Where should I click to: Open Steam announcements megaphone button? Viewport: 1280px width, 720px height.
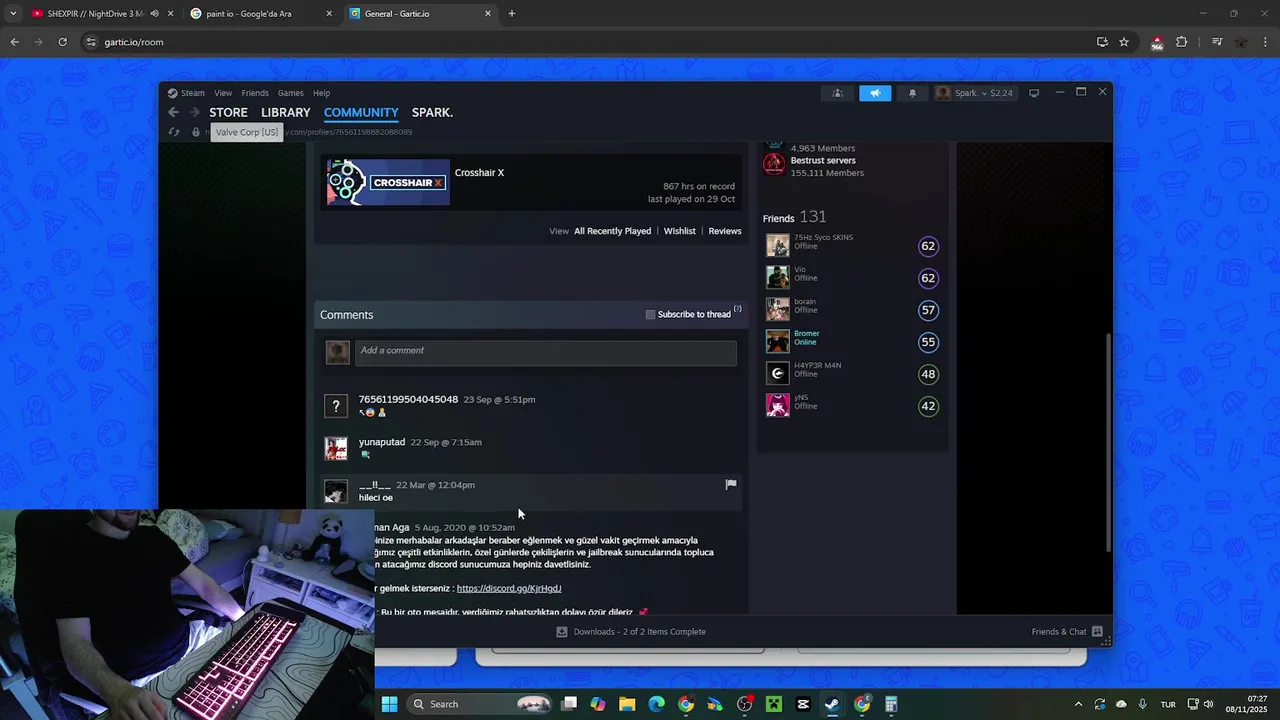pyautogui.click(x=875, y=93)
